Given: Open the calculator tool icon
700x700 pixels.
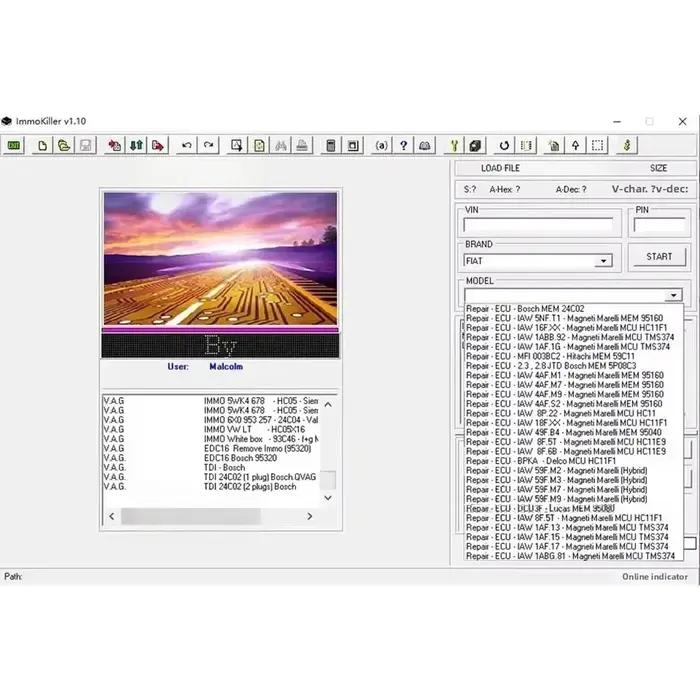Looking at the screenshot, I should point(331,146).
